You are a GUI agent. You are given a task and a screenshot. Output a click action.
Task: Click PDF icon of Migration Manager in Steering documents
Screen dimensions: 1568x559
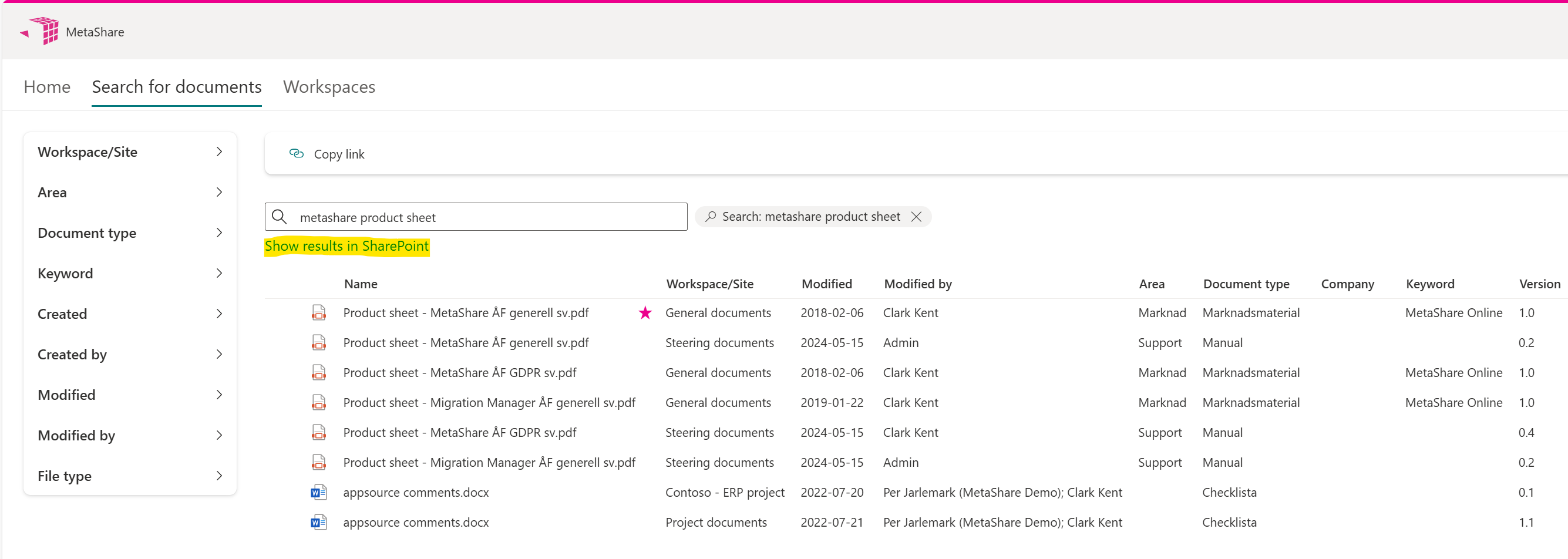318,463
